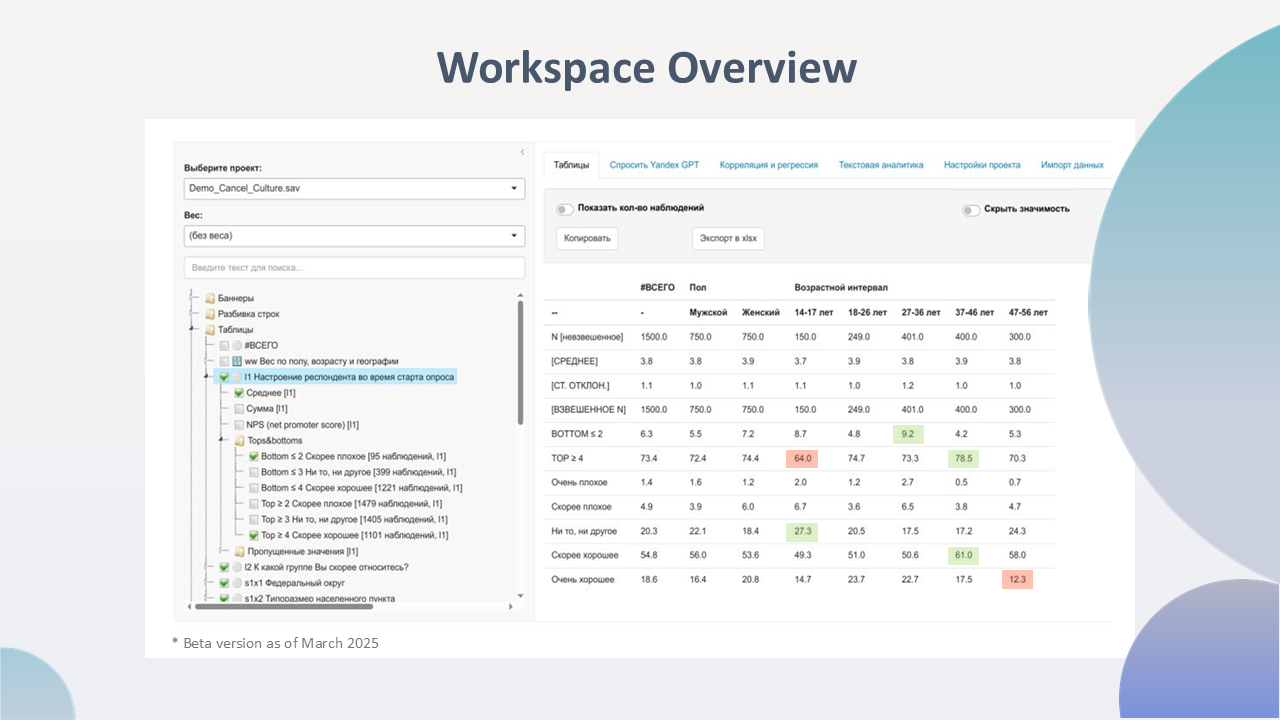
Task: Click the Копировать button
Action: click(587, 239)
